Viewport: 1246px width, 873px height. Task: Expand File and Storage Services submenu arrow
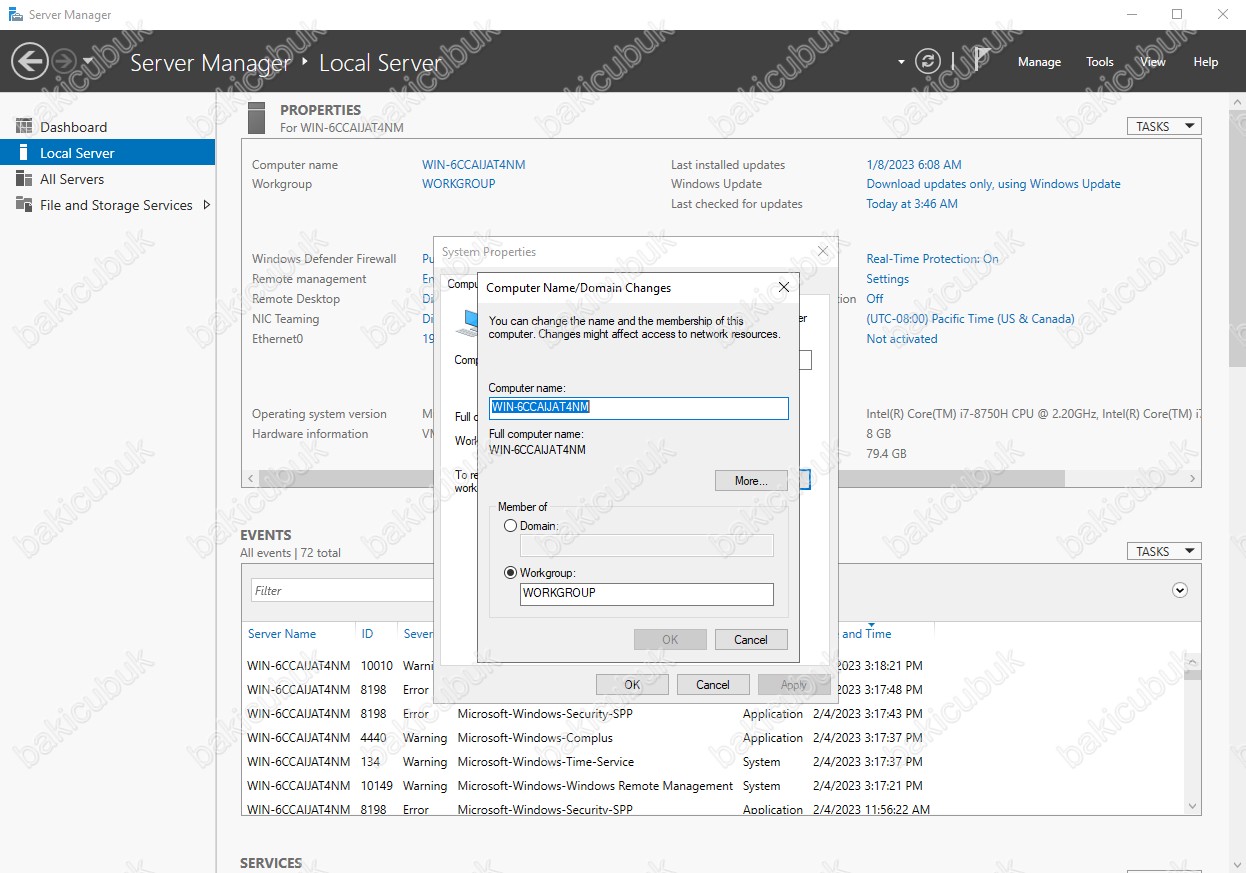click(207, 205)
